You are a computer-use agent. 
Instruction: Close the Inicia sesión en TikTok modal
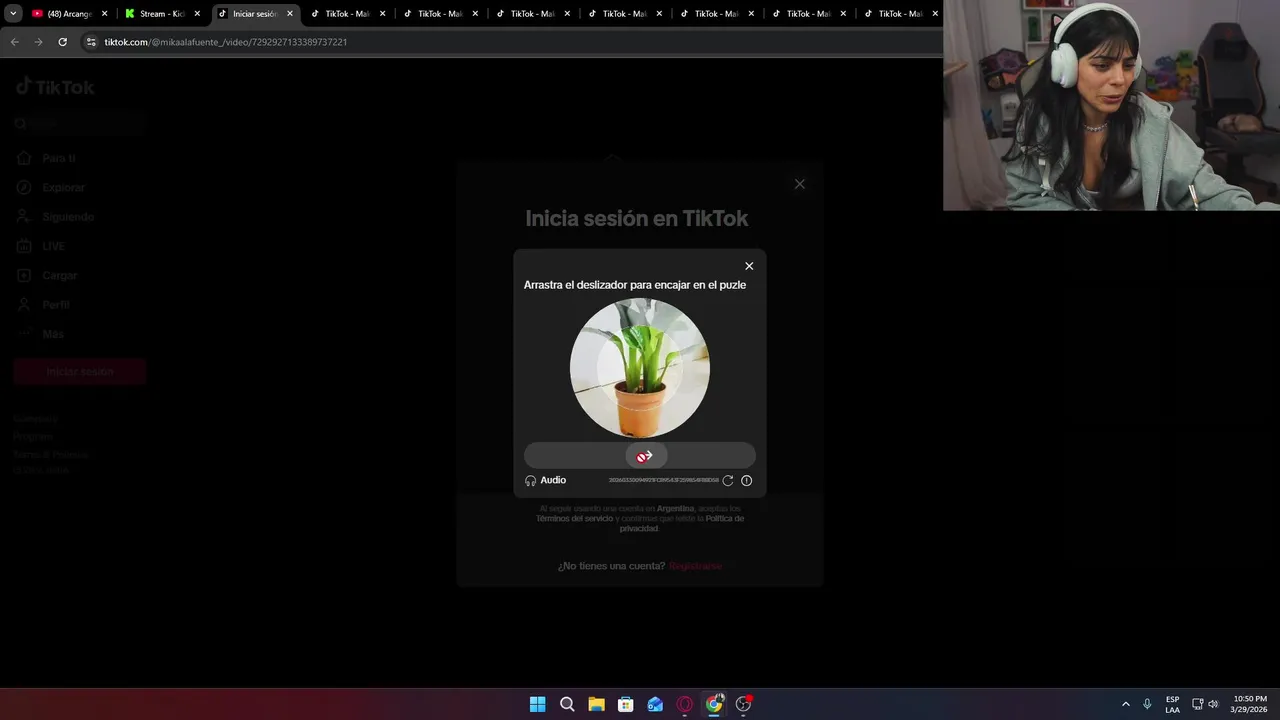pos(799,184)
